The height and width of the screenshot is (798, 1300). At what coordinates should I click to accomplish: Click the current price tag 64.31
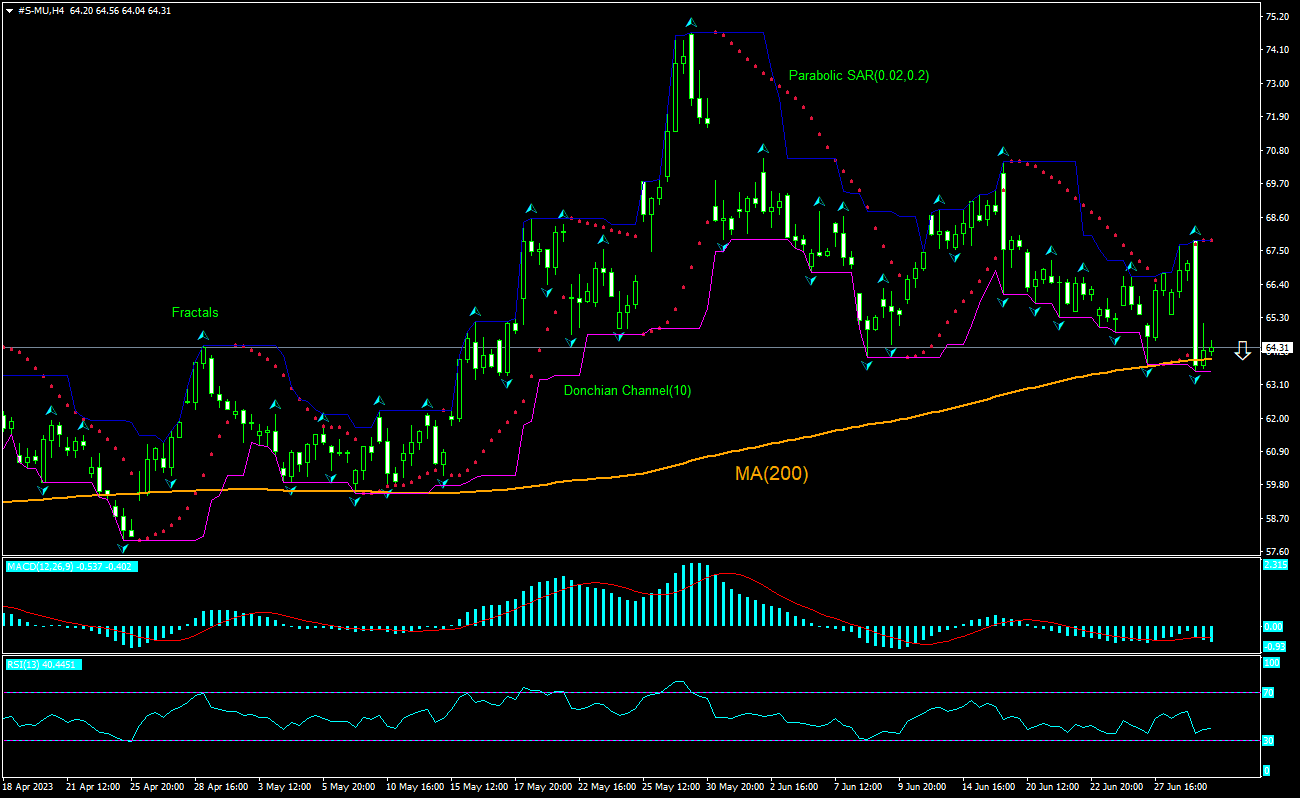(x=1277, y=348)
